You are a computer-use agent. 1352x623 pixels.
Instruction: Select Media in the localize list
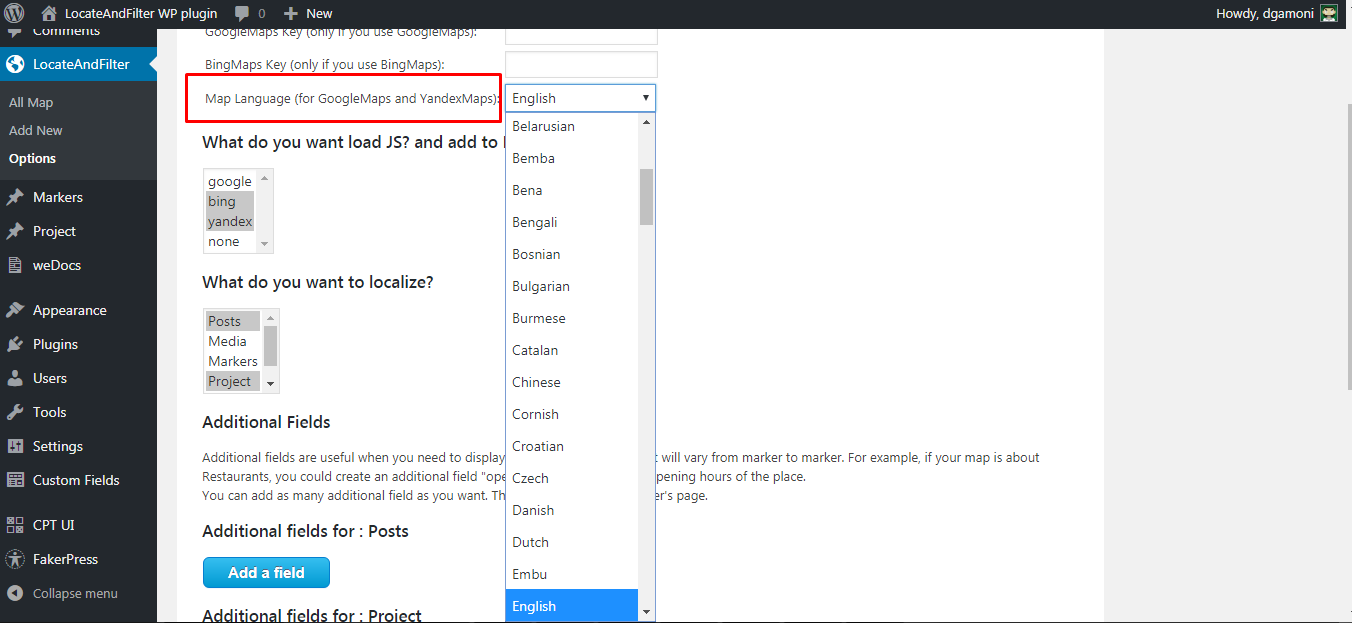(228, 341)
